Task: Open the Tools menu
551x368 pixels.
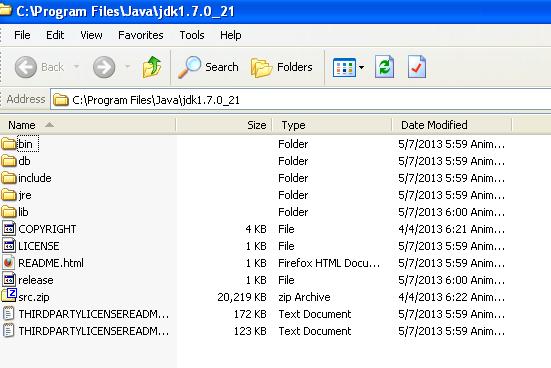Action: tap(192, 35)
